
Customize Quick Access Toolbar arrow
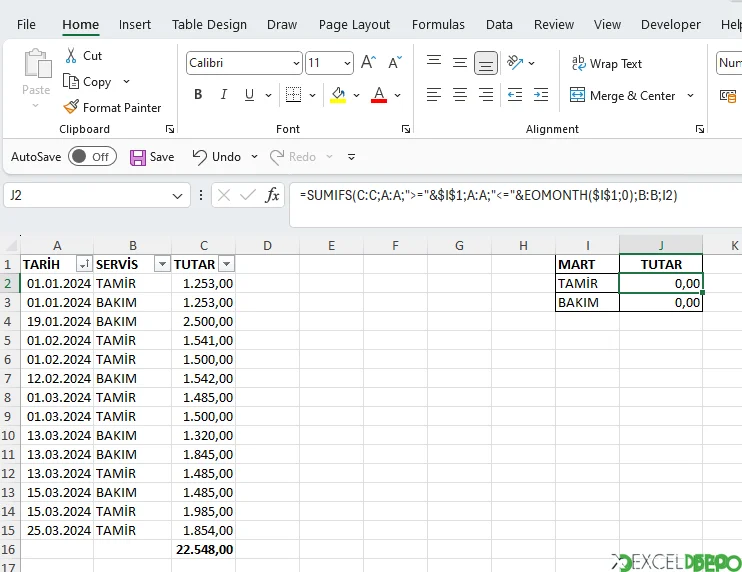(x=352, y=157)
